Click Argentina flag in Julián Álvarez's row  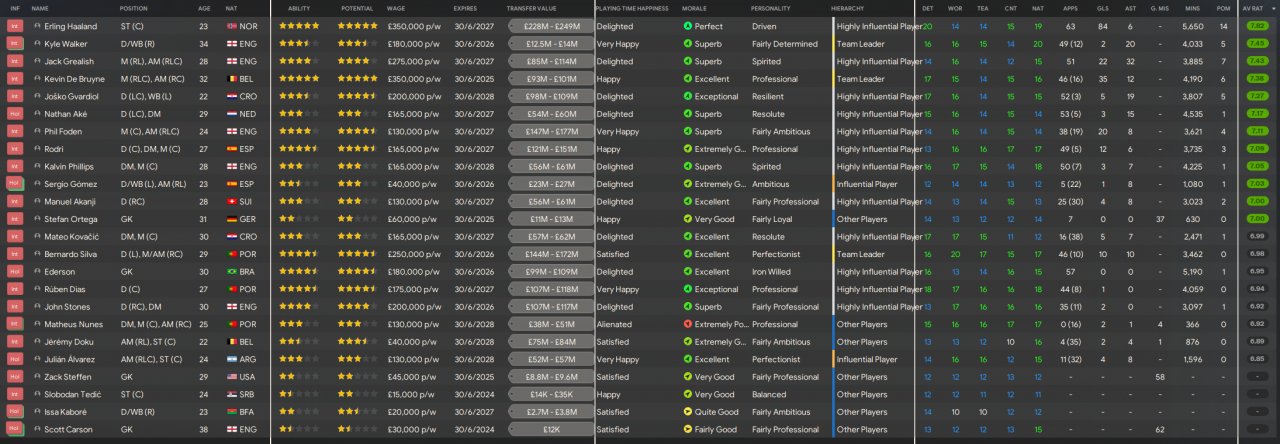point(231,359)
